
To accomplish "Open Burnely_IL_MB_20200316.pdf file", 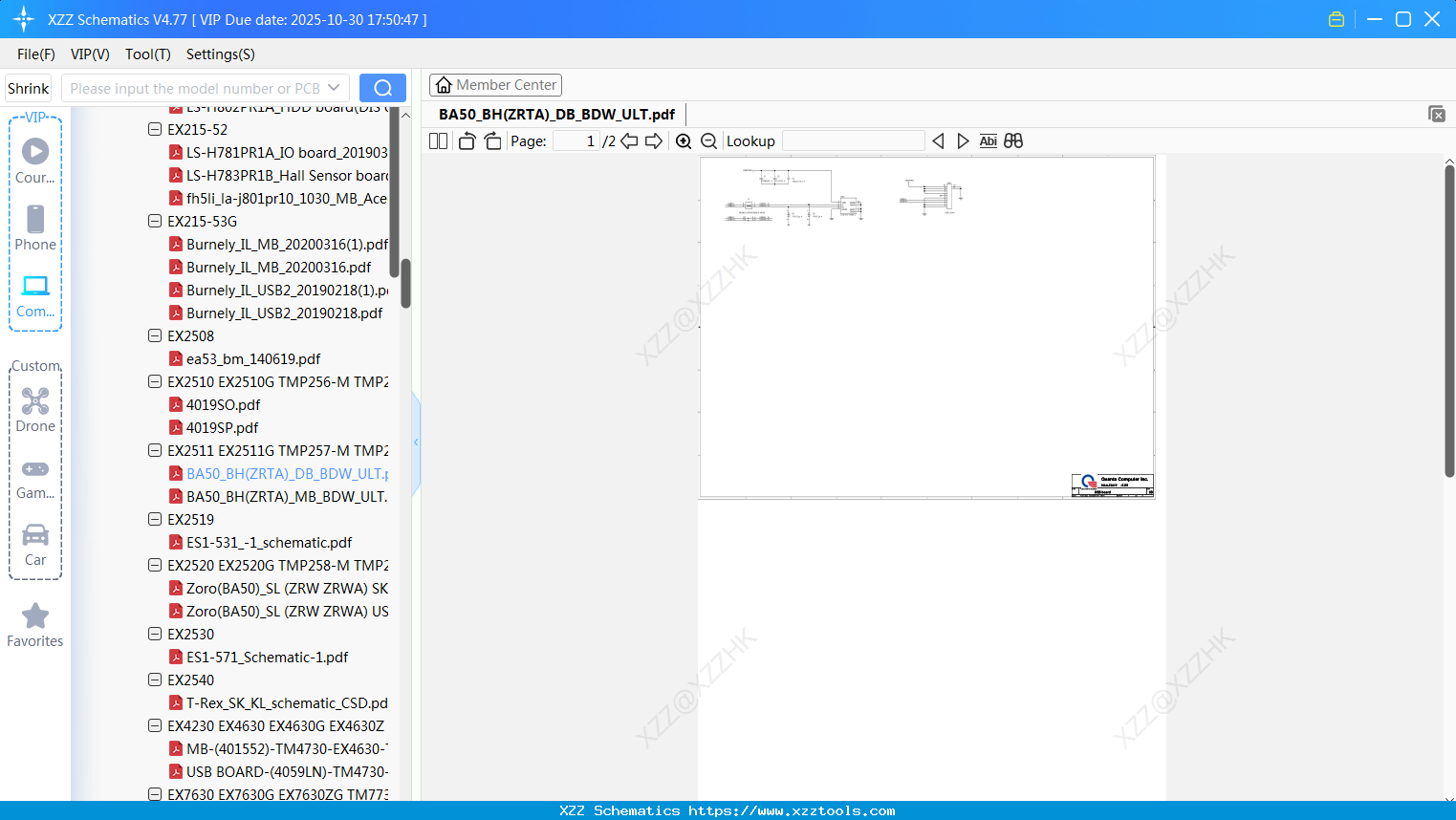I will [x=270, y=267].
